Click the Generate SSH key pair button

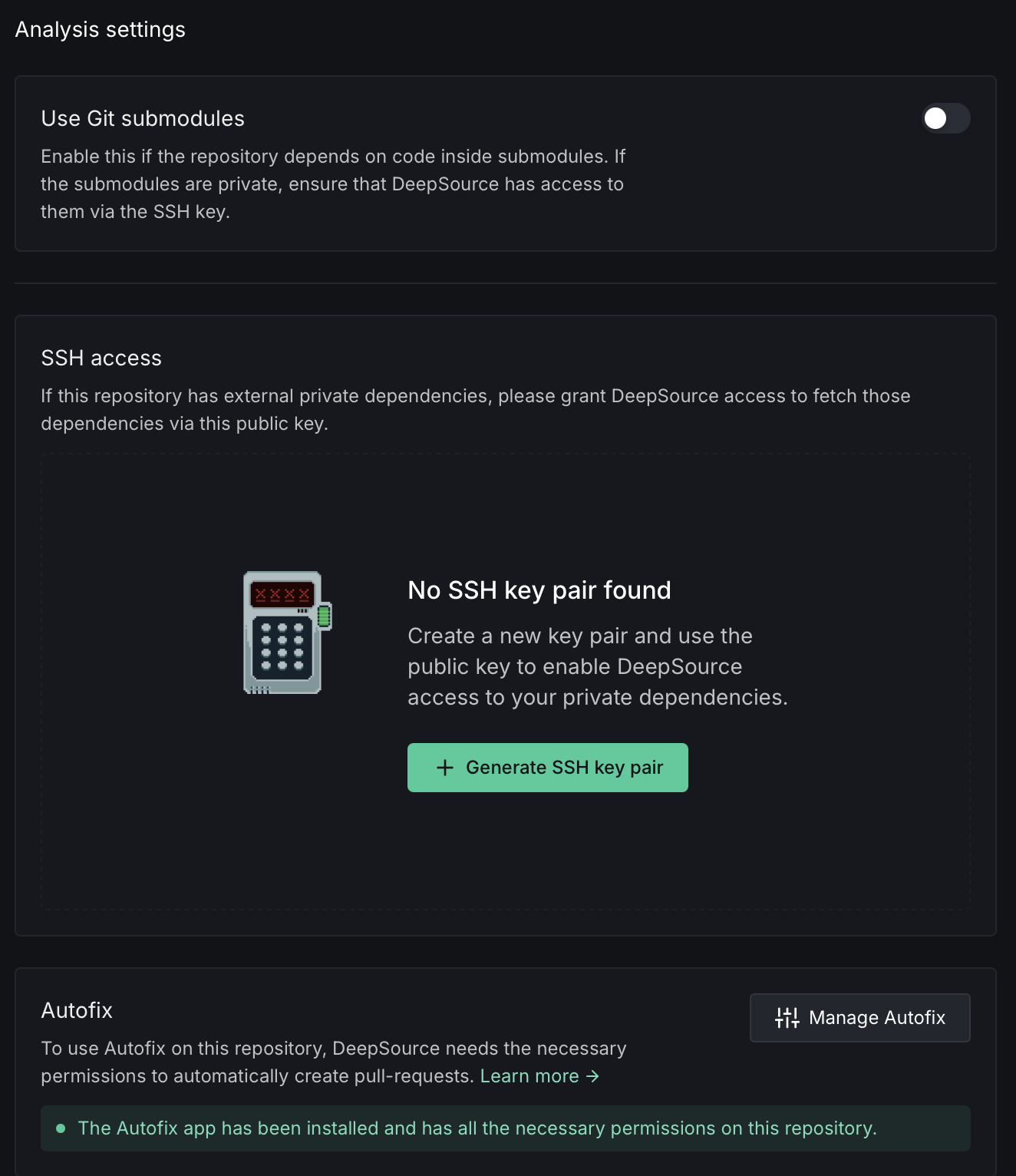[547, 768]
